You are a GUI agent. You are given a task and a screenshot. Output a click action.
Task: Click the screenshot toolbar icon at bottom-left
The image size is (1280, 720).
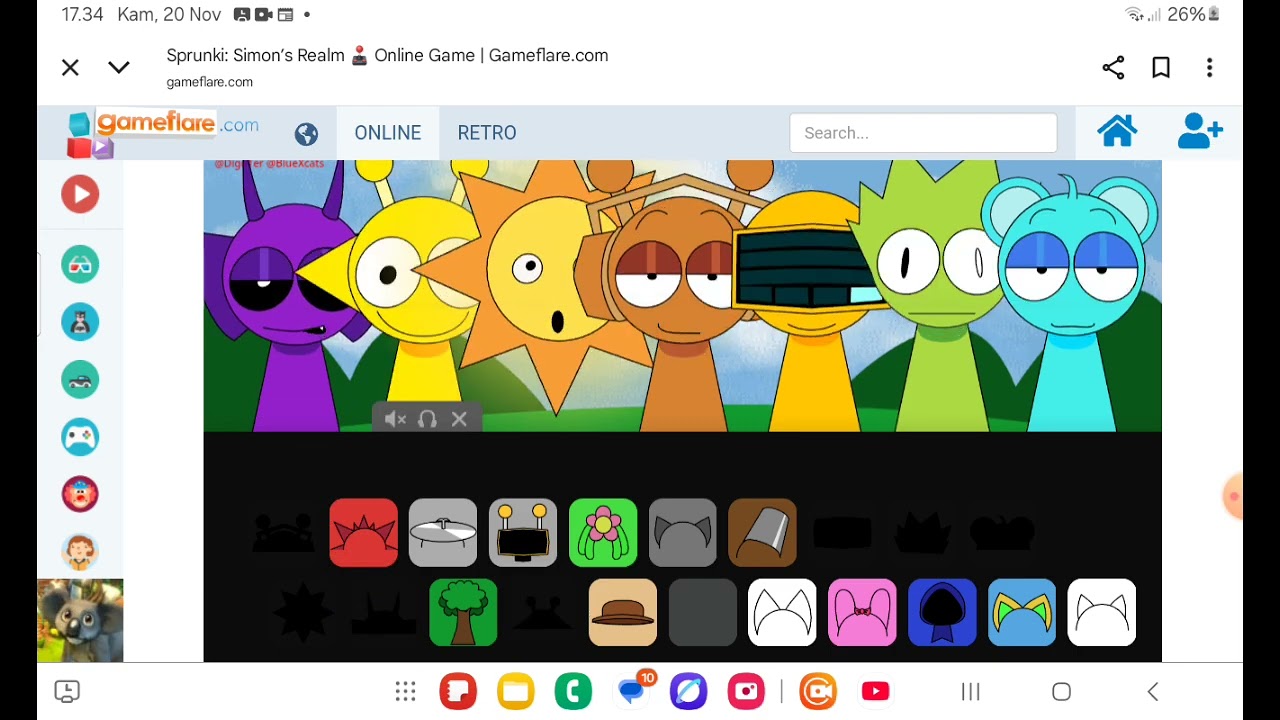[x=67, y=691]
